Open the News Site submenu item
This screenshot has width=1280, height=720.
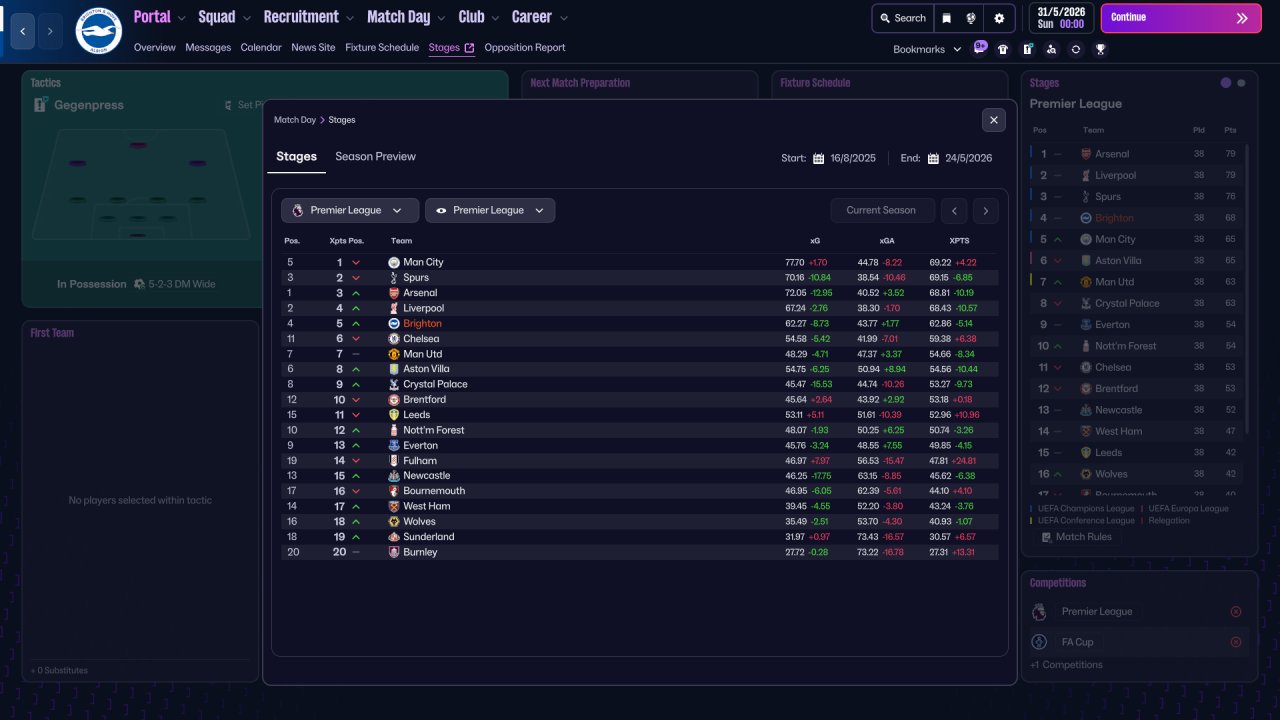coord(313,47)
